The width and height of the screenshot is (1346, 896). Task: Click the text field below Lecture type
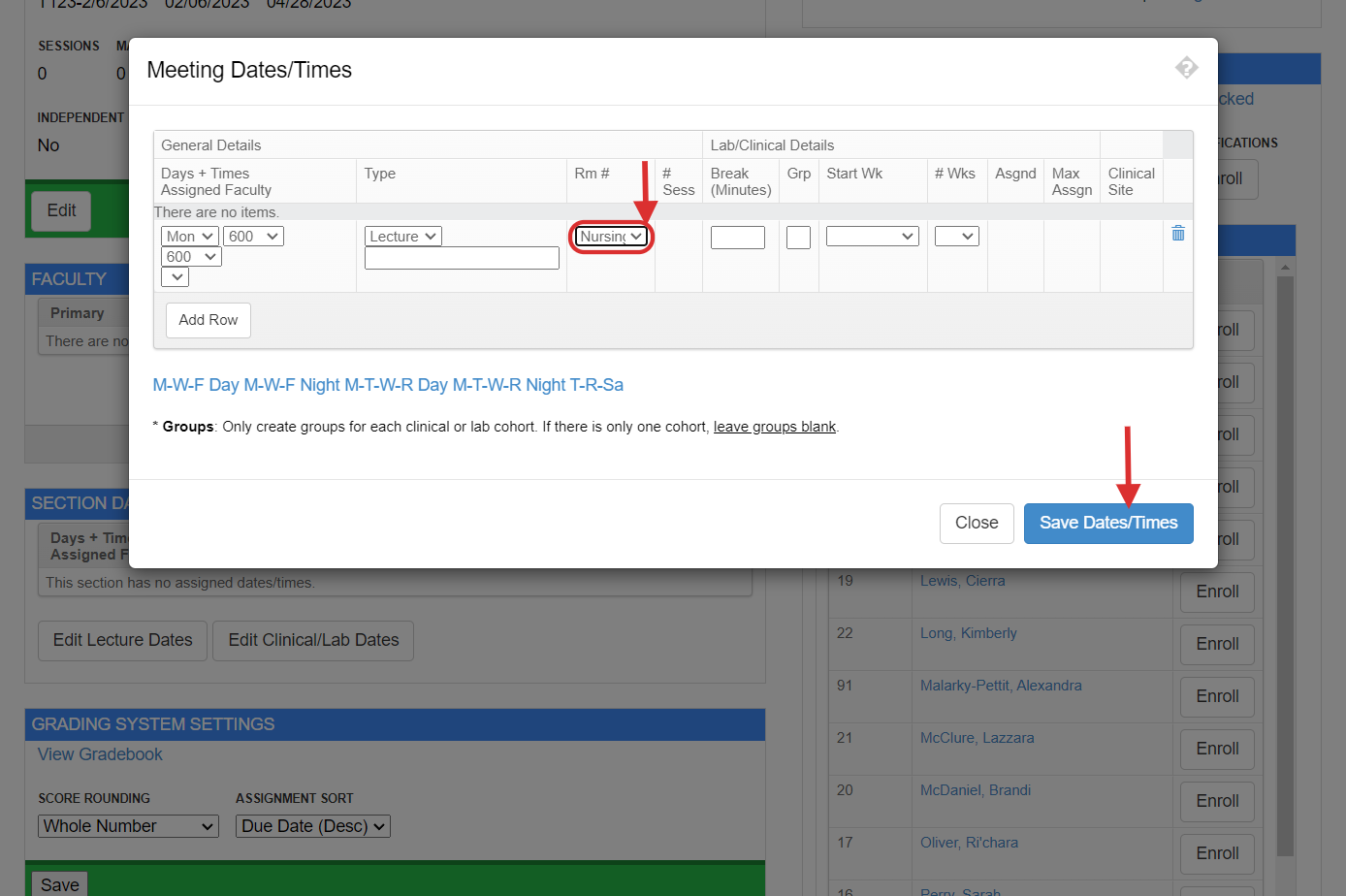462,258
